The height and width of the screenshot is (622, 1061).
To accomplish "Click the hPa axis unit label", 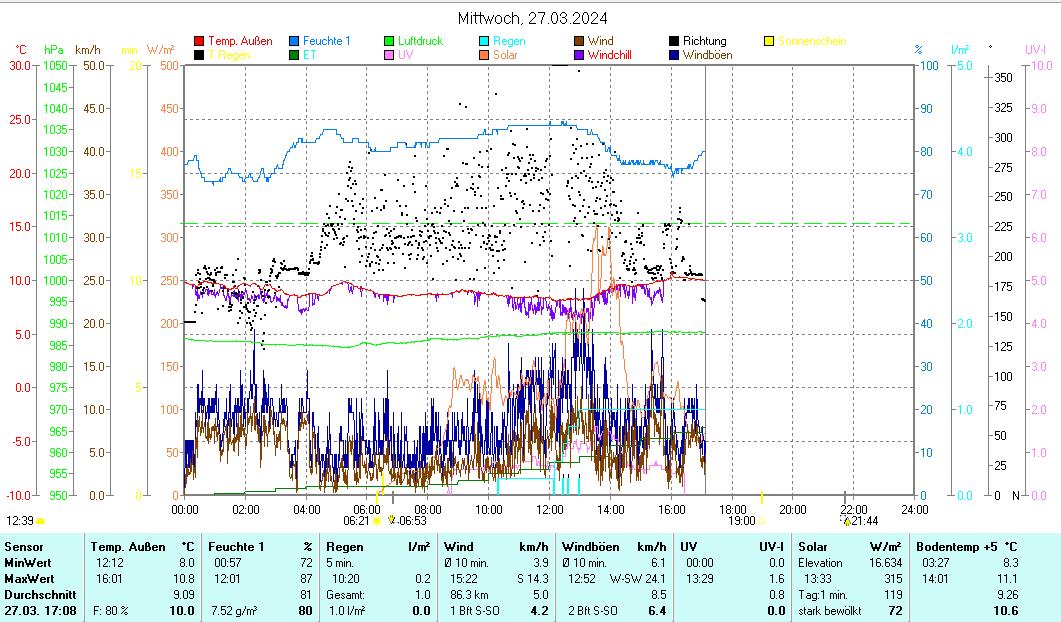I will coord(53,49).
